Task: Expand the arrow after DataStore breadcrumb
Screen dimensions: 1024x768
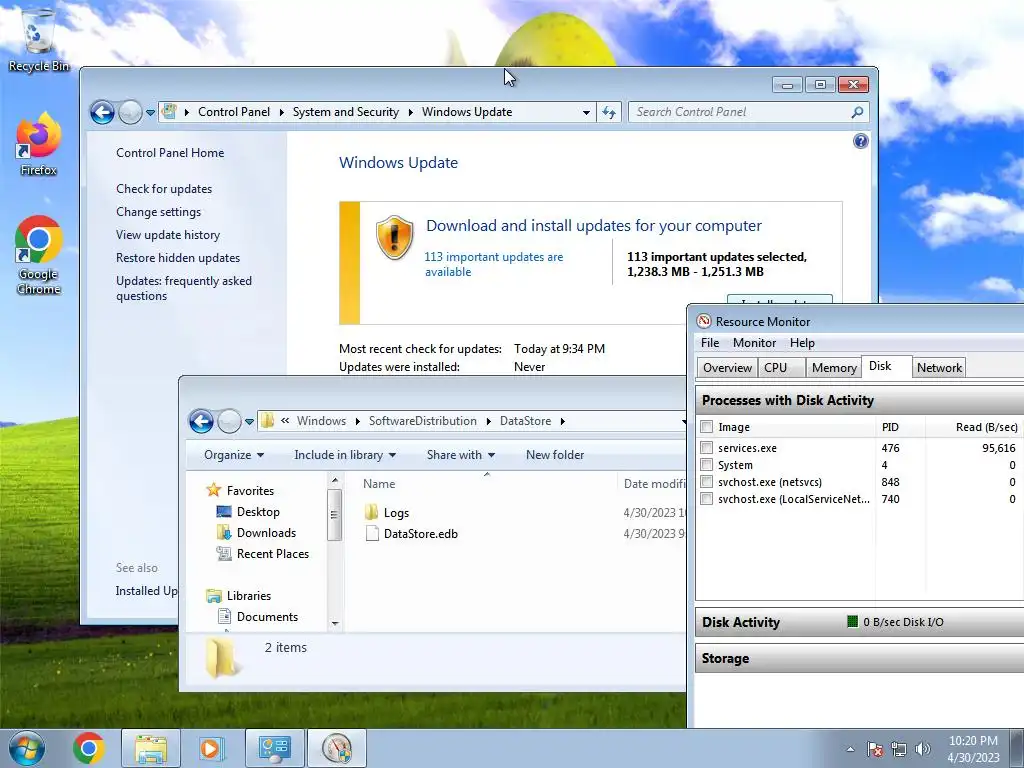Action: coord(562,421)
